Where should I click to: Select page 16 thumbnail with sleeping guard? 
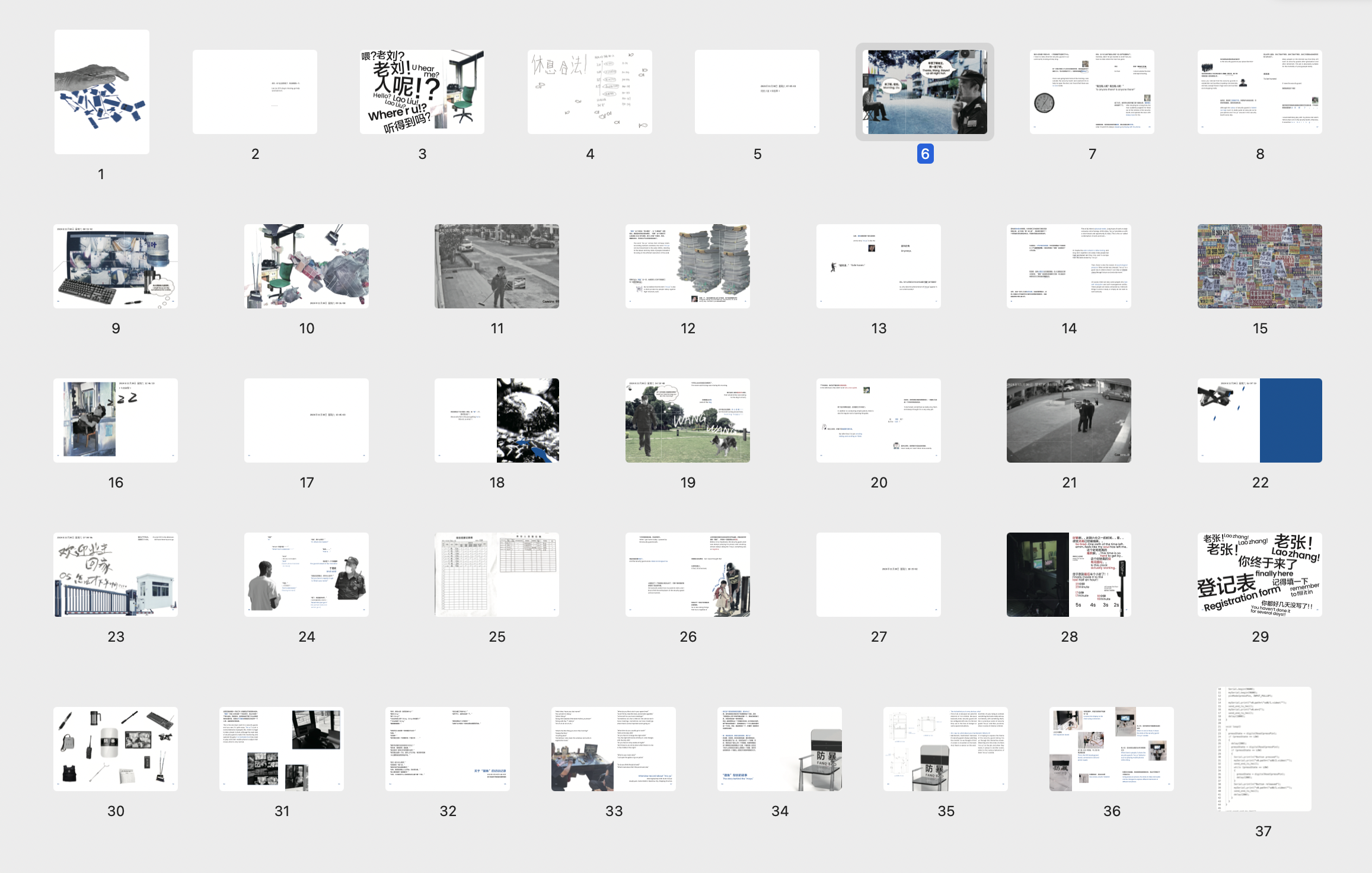point(116,420)
